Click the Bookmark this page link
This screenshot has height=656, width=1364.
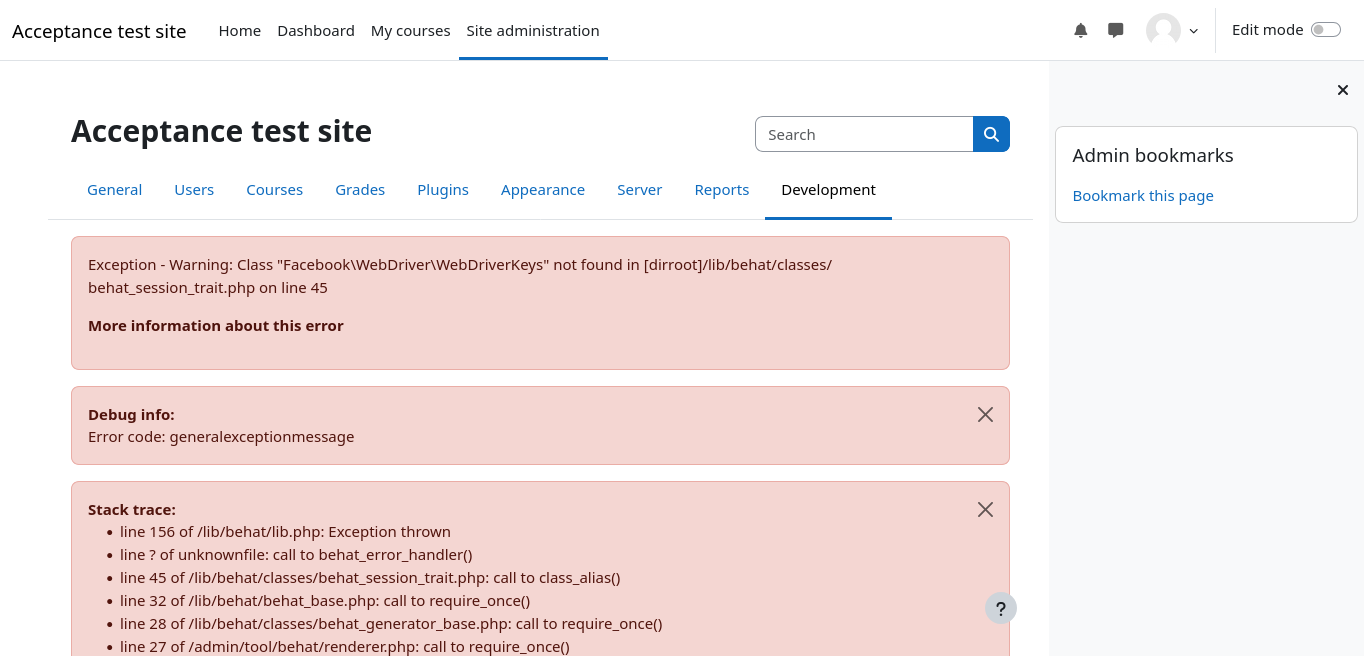[x=1143, y=196]
